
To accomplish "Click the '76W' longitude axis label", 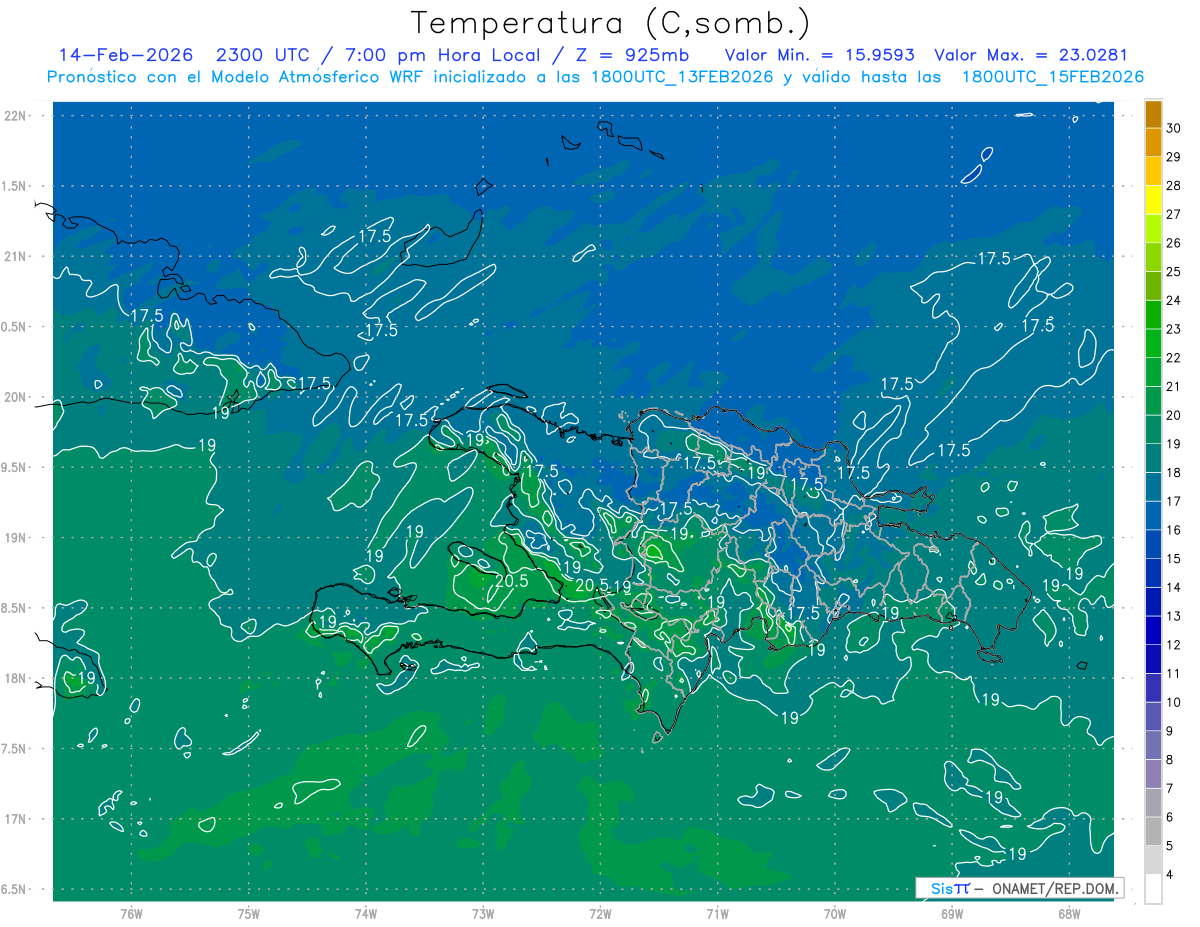I will (x=131, y=914).
